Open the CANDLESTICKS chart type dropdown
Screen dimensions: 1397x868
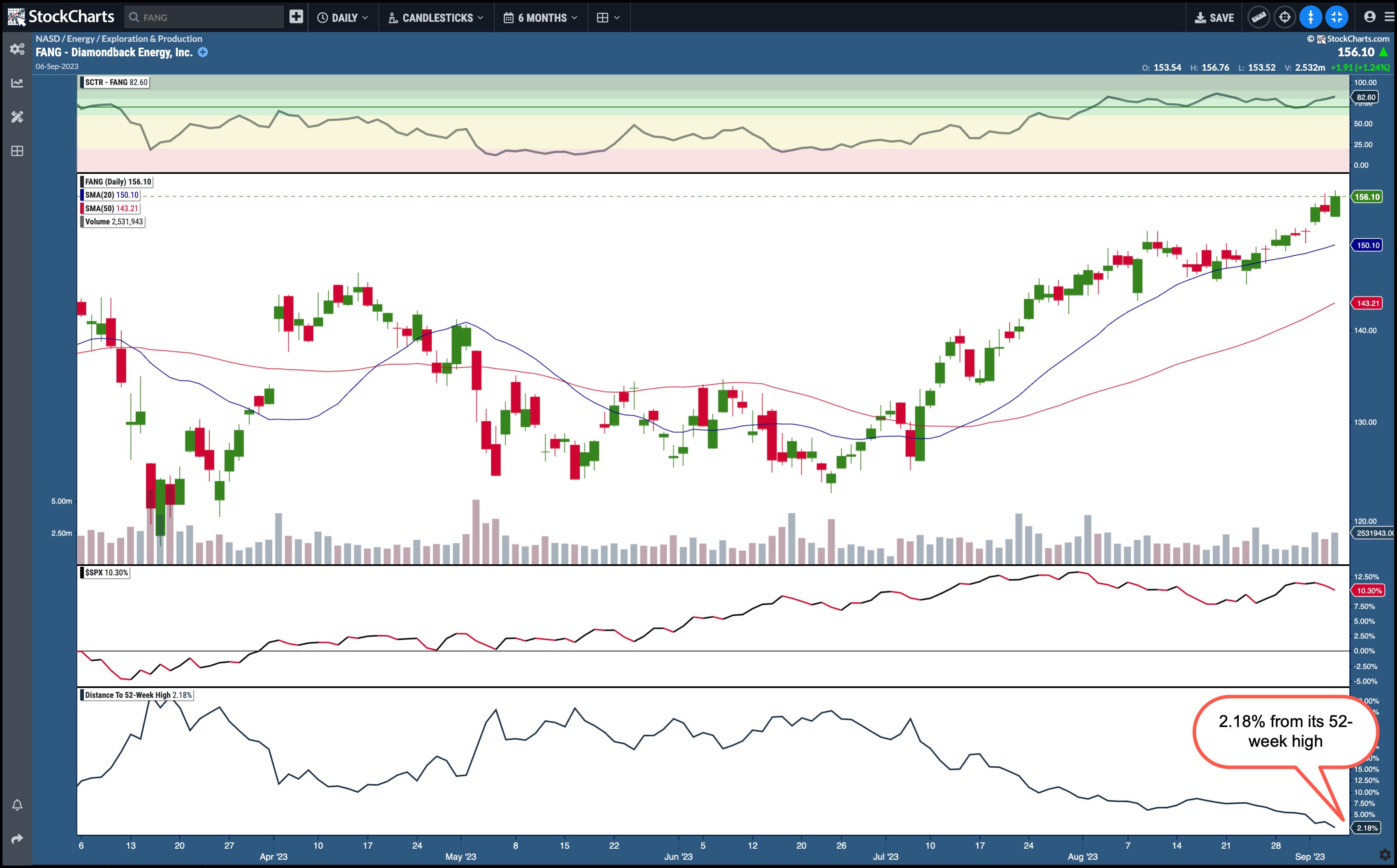(x=436, y=18)
